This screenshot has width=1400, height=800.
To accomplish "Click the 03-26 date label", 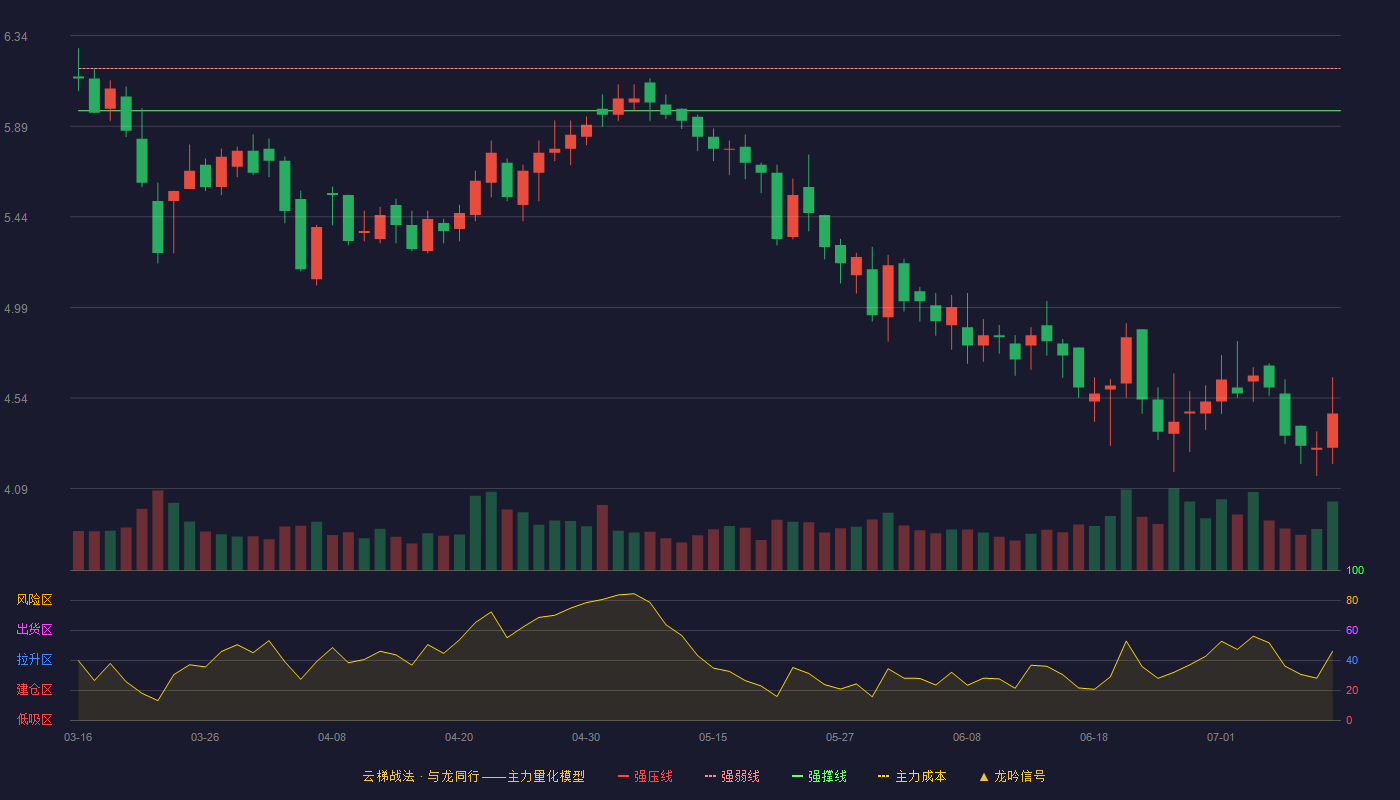I will tap(205, 737).
